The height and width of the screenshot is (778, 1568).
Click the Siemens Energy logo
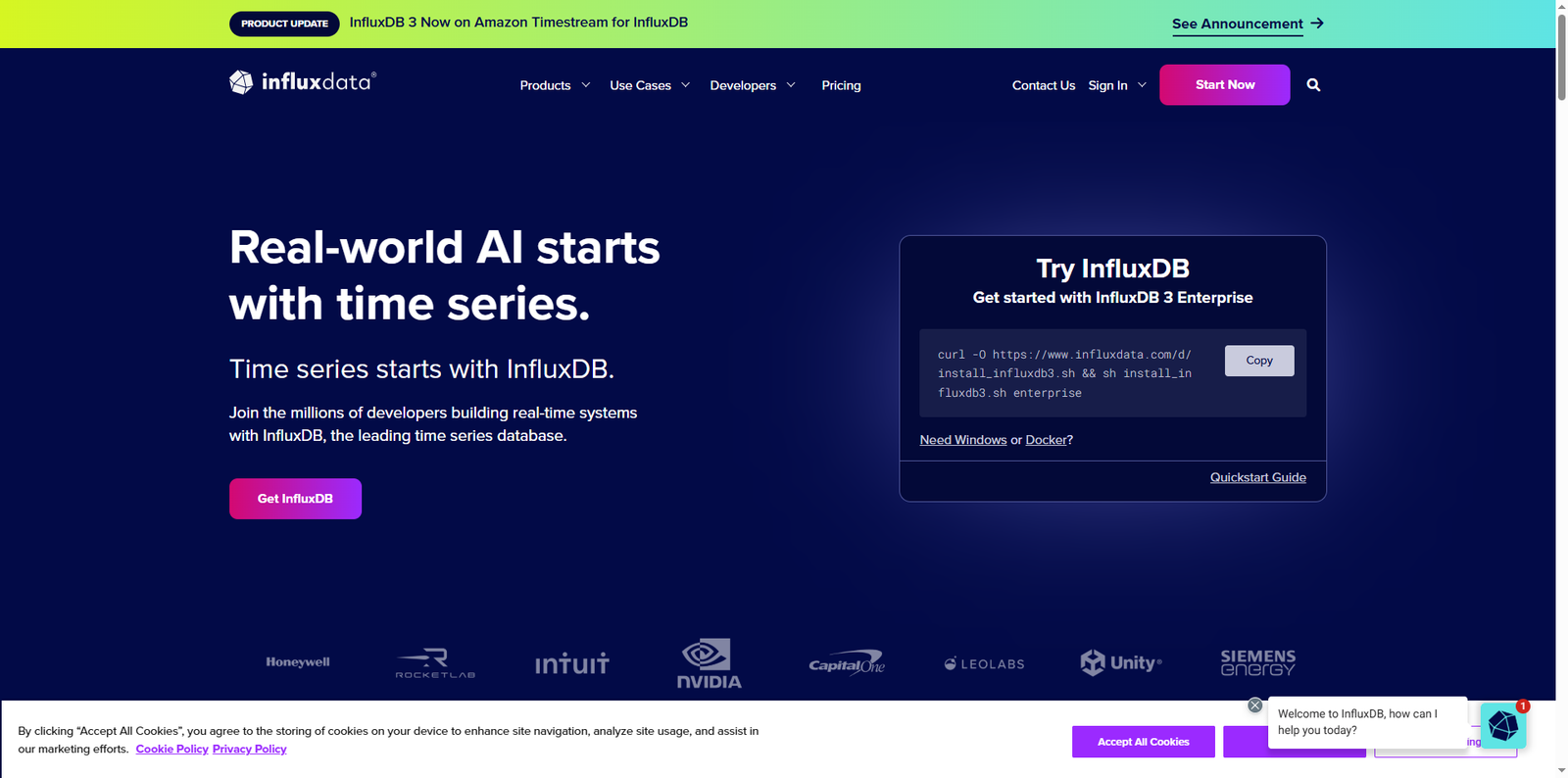point(1258,663)
